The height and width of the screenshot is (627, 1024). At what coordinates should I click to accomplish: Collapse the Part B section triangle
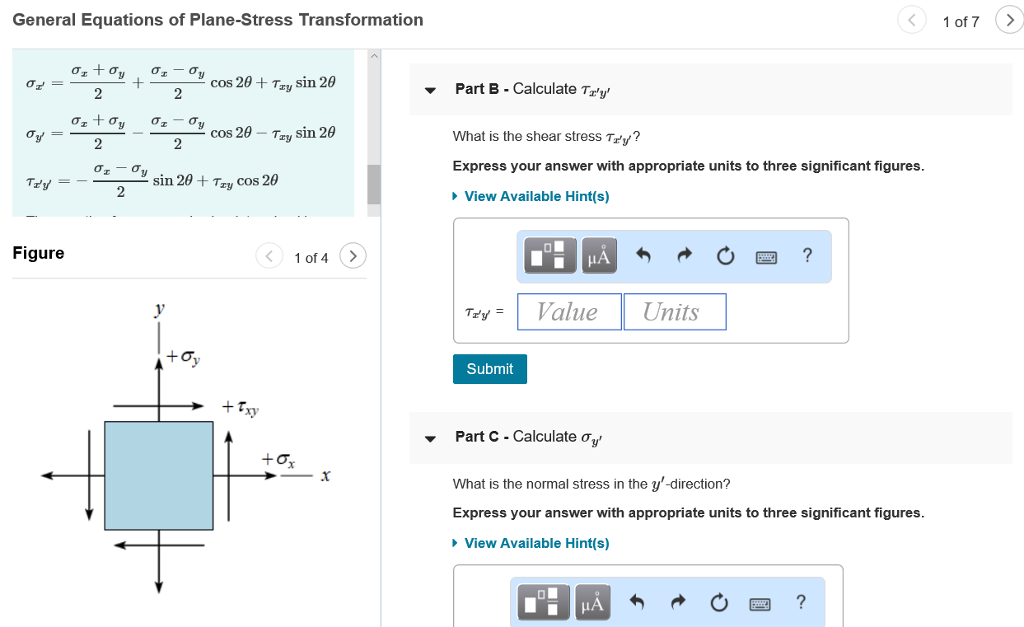(x=429, y=89)
